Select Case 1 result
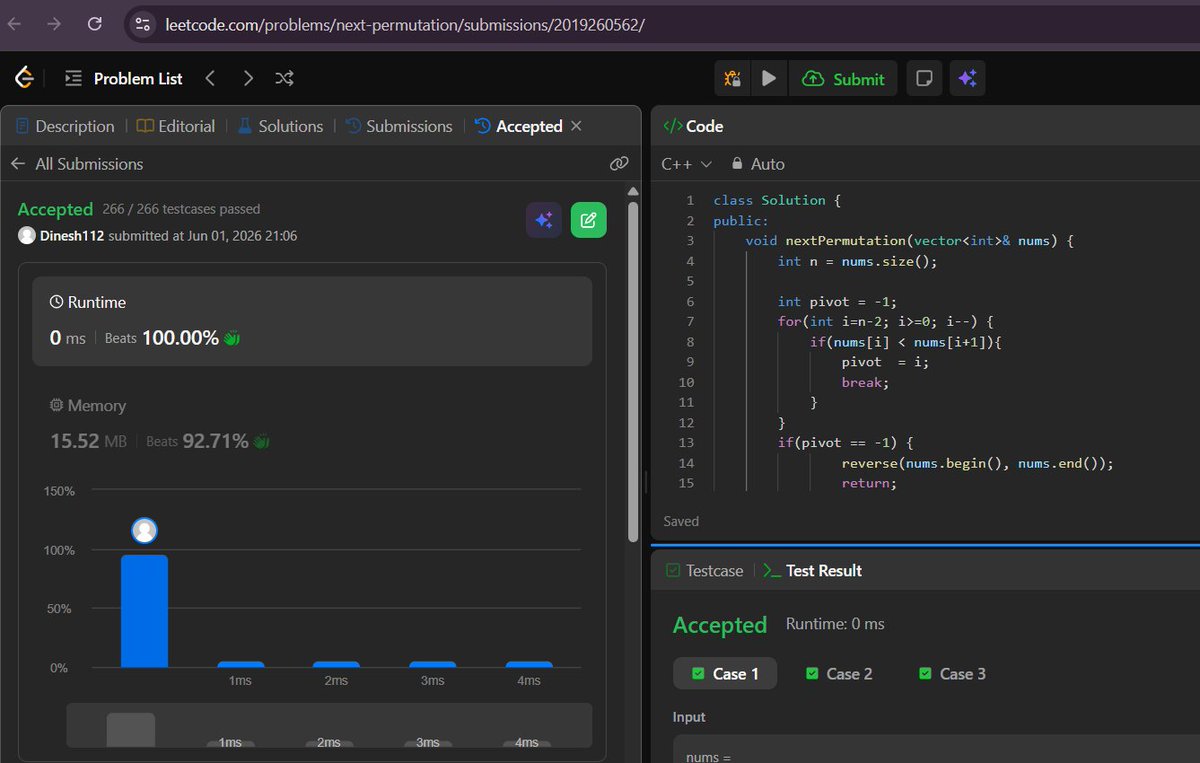The height and width of the screenshot is (763, 1200). pos(725,674)
